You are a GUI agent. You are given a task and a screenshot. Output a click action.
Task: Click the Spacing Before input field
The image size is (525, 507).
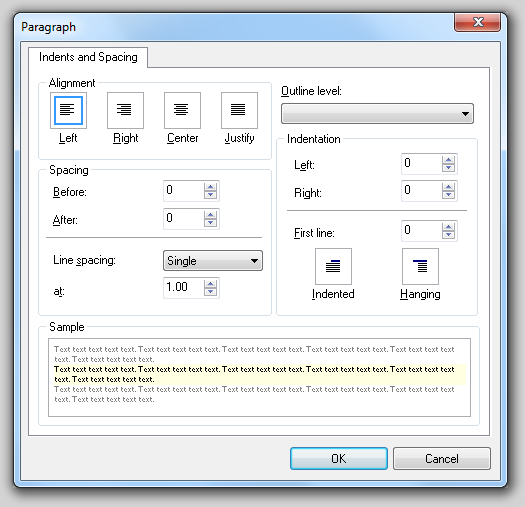(184, 191)
